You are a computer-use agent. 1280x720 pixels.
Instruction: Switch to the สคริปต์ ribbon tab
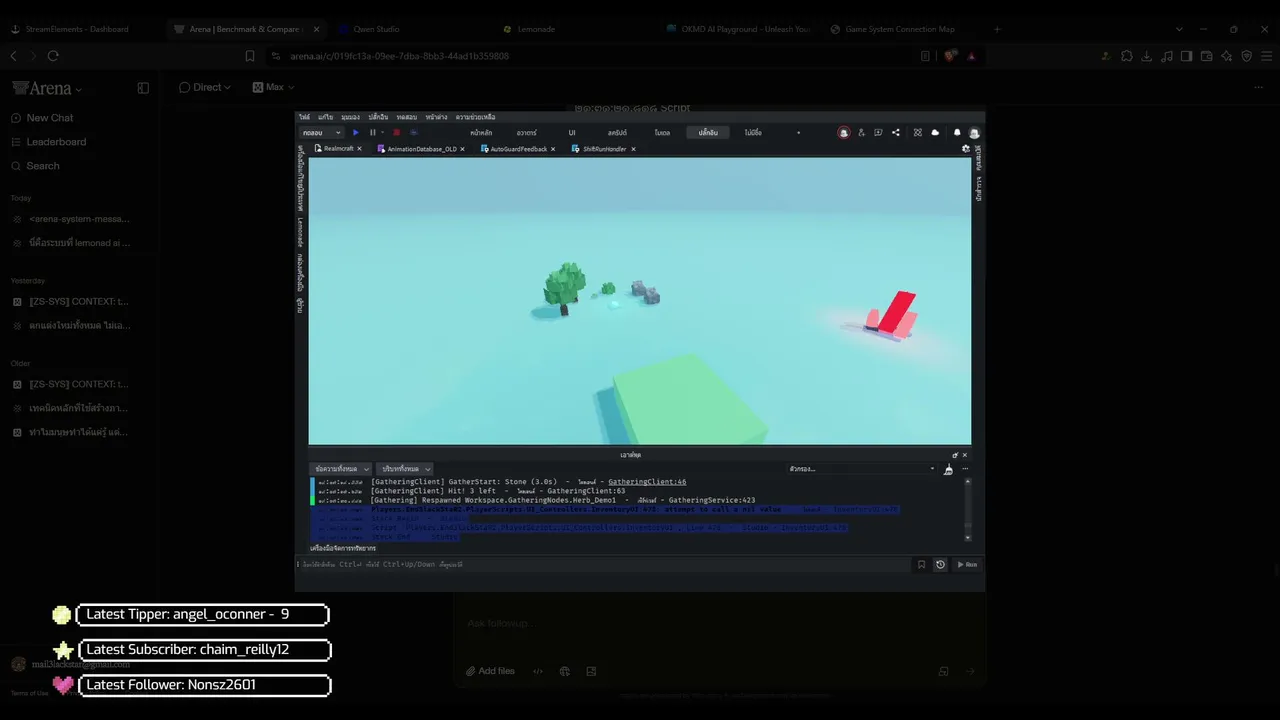(x=617, y=132)
